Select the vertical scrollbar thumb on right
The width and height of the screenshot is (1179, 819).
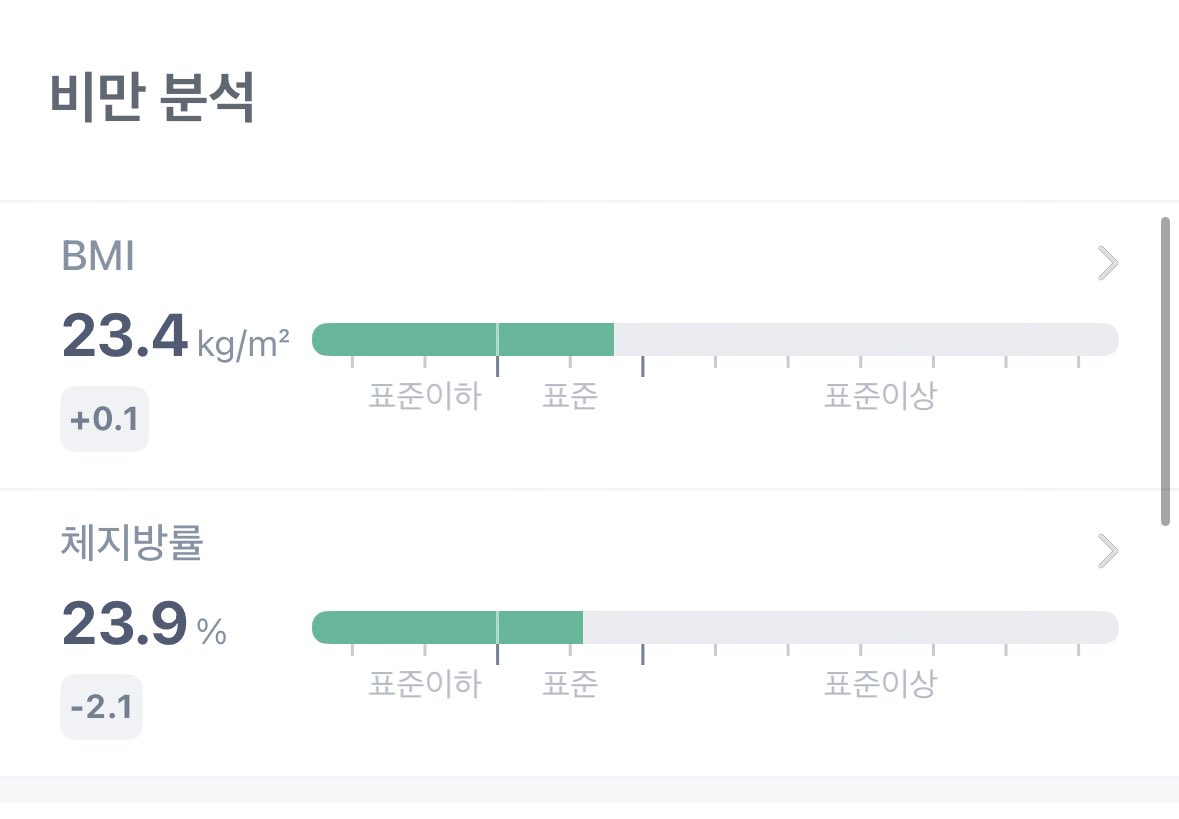1165,372
